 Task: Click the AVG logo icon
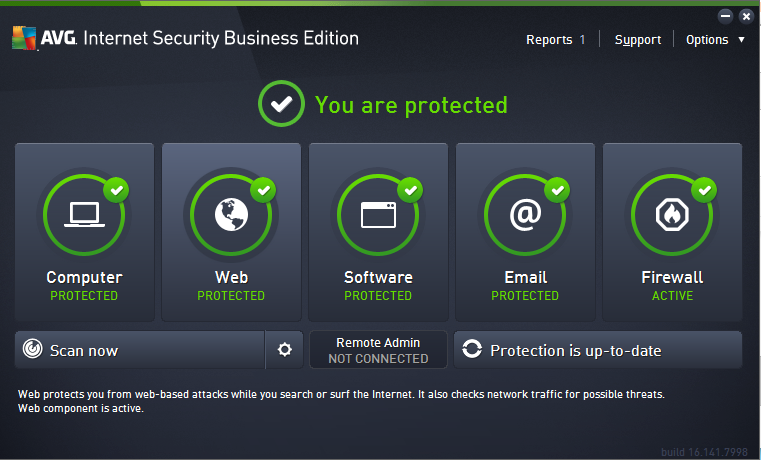[x=24, y=38]
